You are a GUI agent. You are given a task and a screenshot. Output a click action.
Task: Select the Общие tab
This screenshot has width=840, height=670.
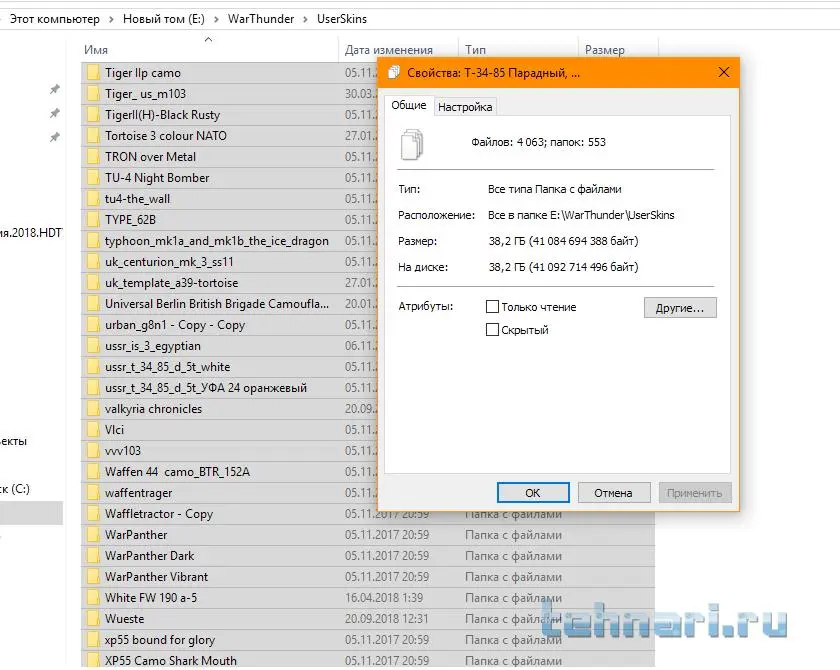[x=409, y=105]
